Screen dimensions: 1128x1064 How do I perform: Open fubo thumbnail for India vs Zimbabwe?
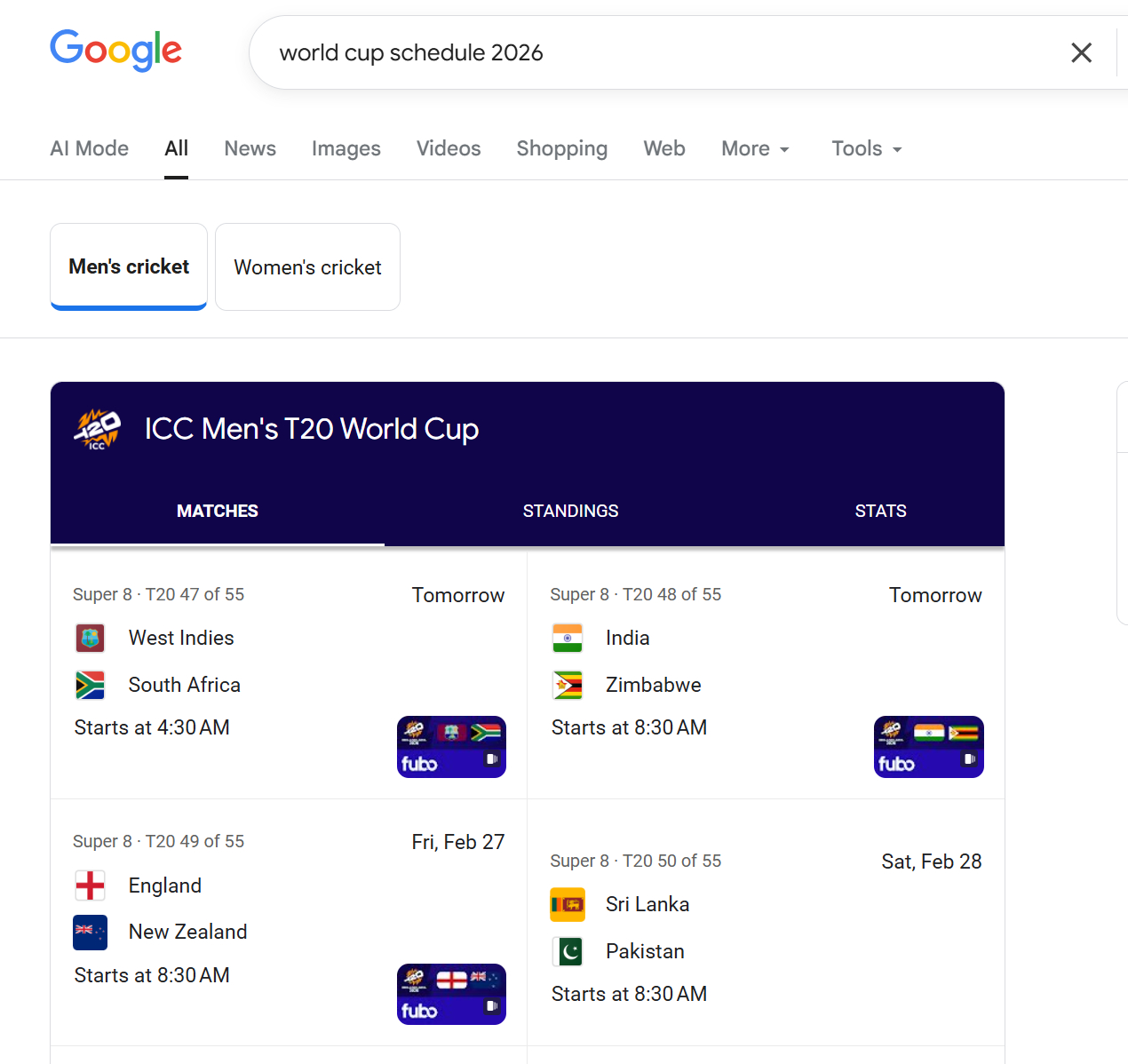click(928, 747)
